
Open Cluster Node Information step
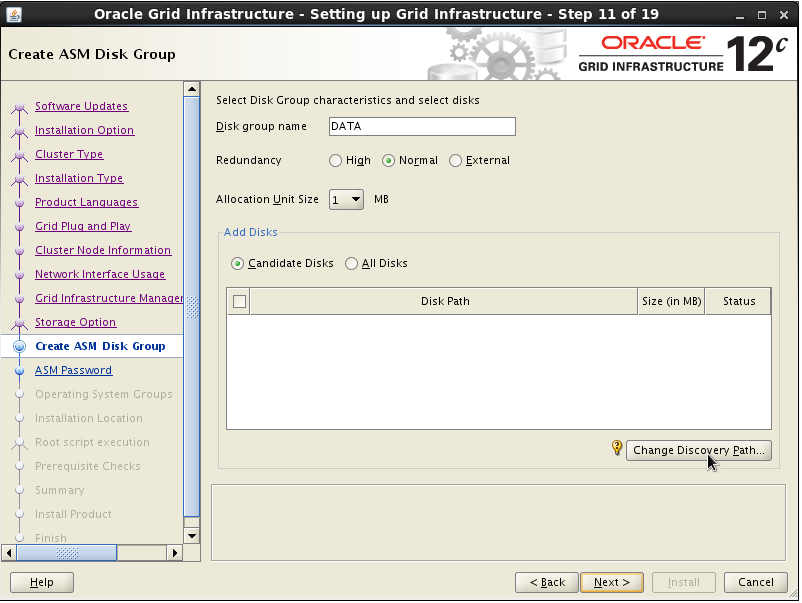(x=103, y=251)
